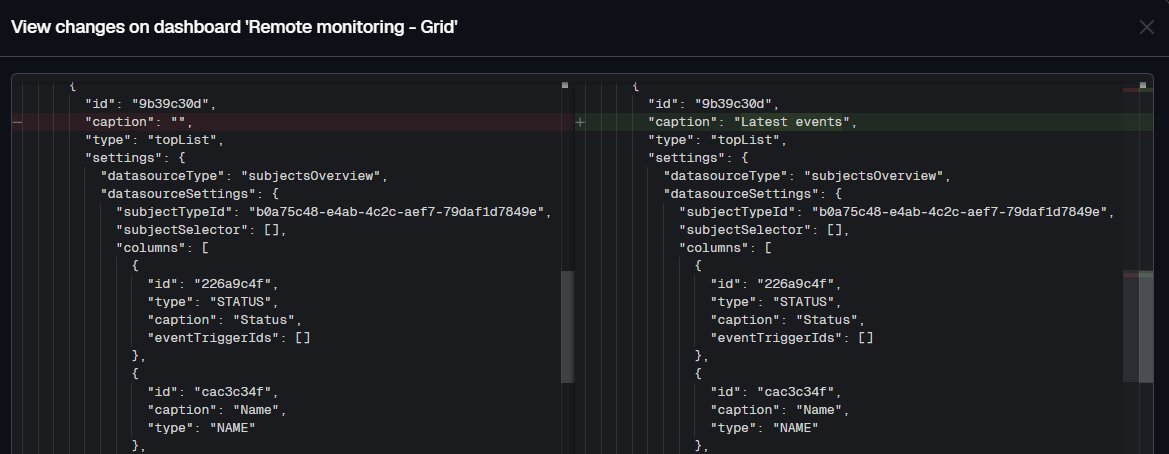Click the minus icon on removed caption line
The height and width of the screenshot is (454, 1169).
click(16, 122)
